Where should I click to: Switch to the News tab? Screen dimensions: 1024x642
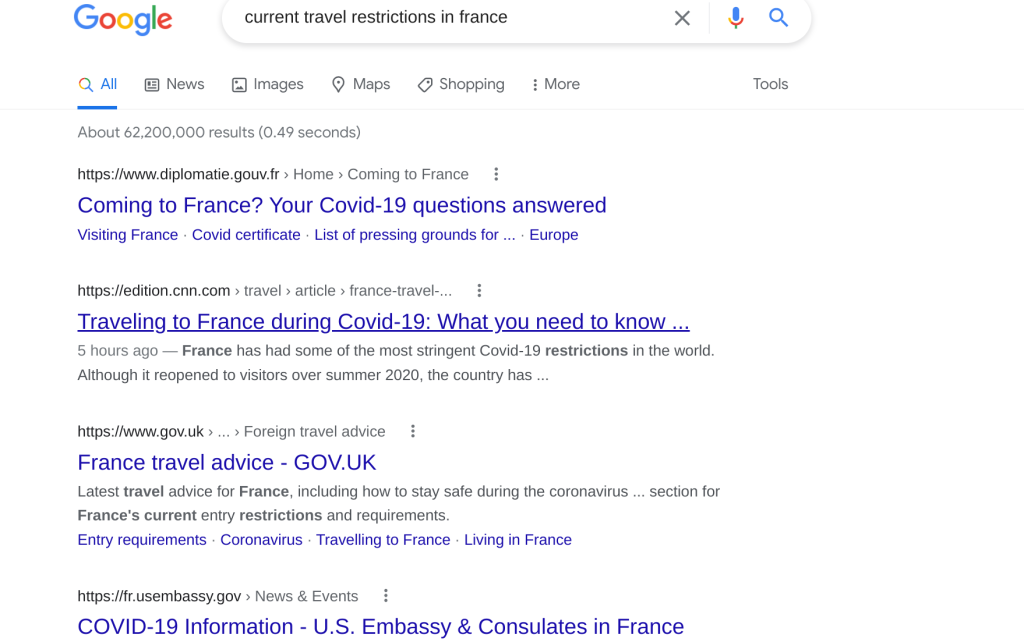tap(174, 85)
